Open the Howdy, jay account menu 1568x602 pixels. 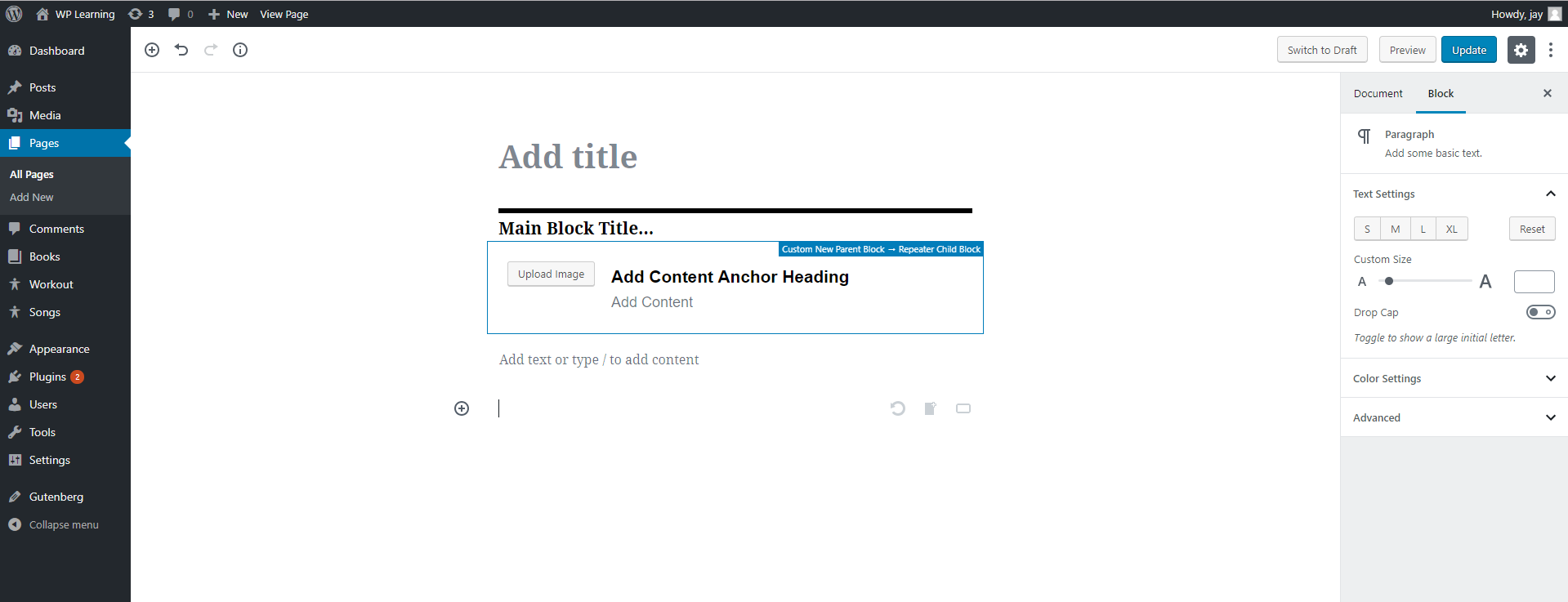point(1526,14)
